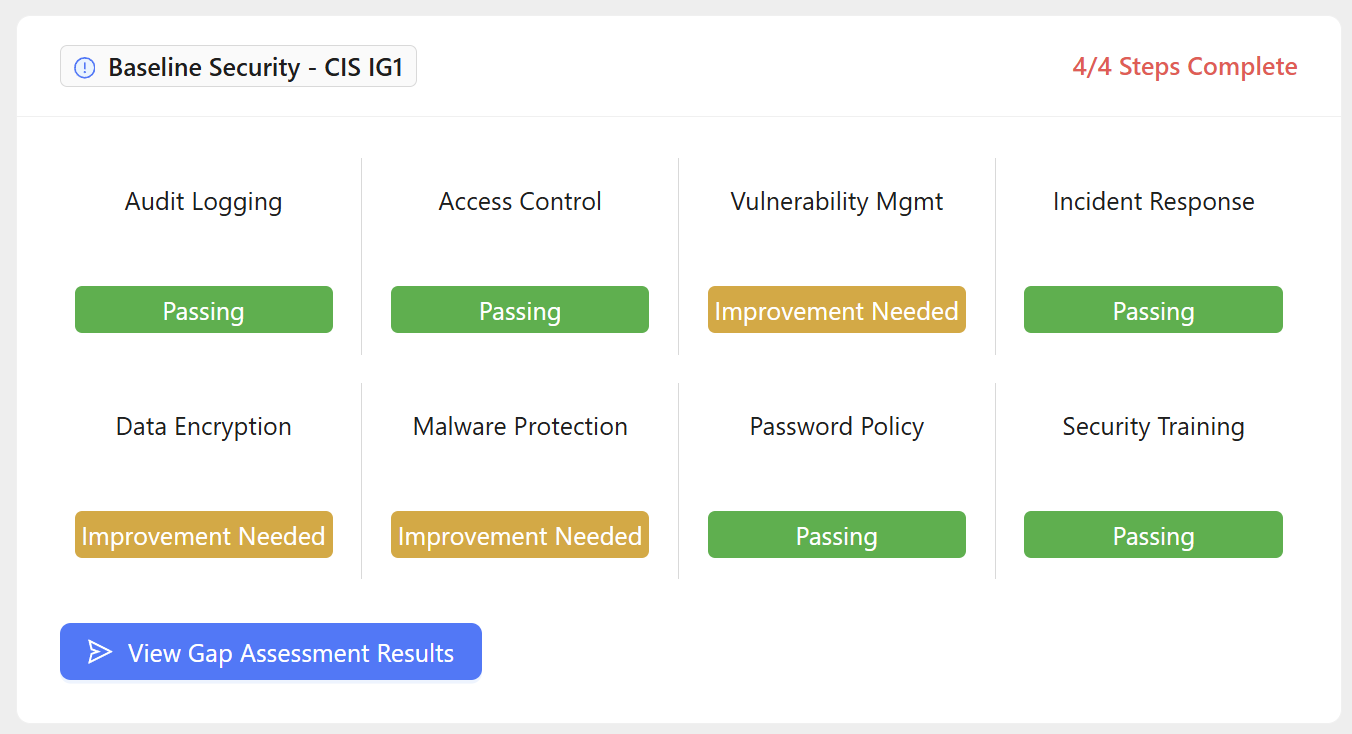
Task: Select the Improvement Needed badge for Vulnerability Mgmt
Action: tap(836, 310)
